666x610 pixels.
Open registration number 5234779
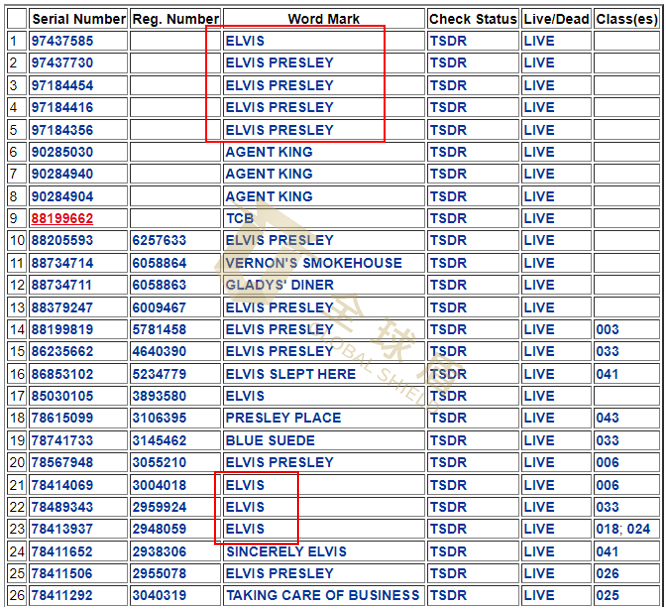159,374
